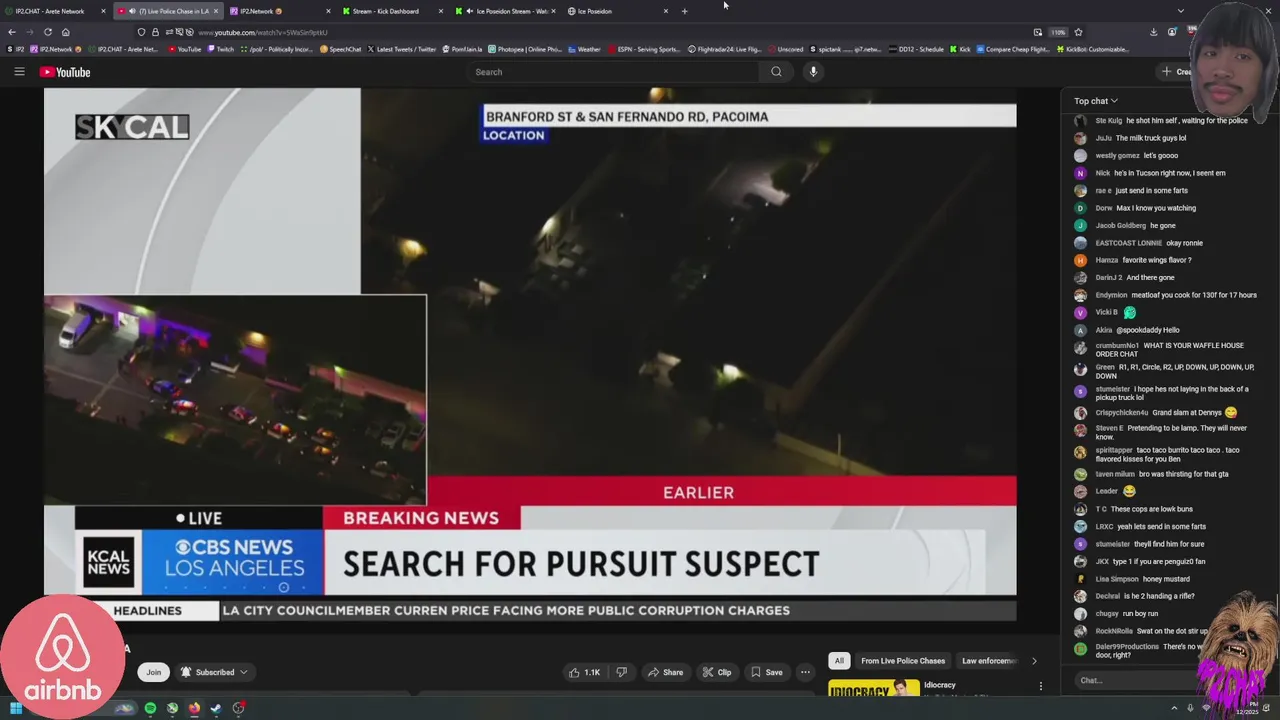
Task: Share the live video
Action: pyautogui.click(x=665, y=672)
